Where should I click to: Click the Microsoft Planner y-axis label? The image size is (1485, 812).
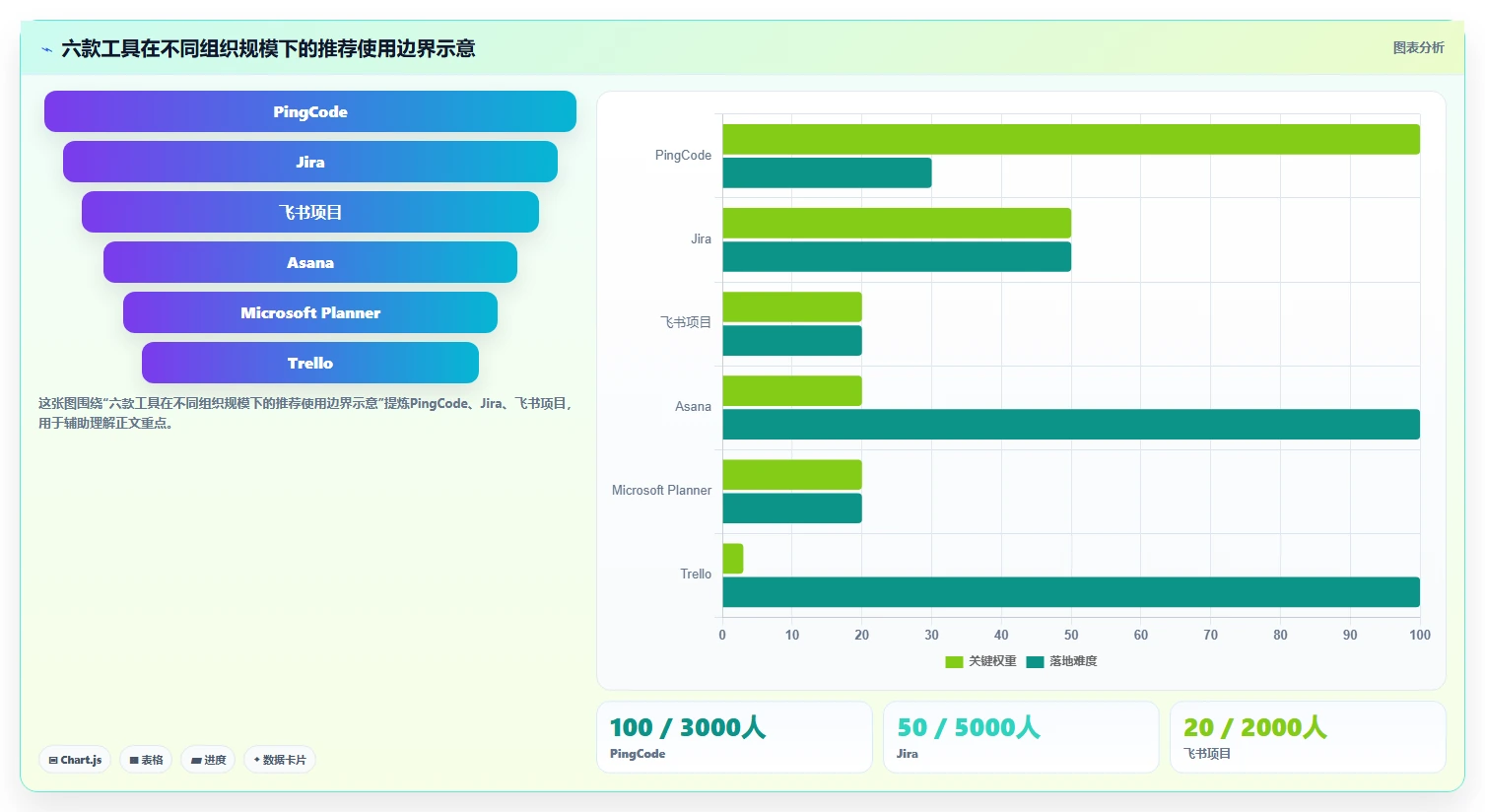(661, 490)
